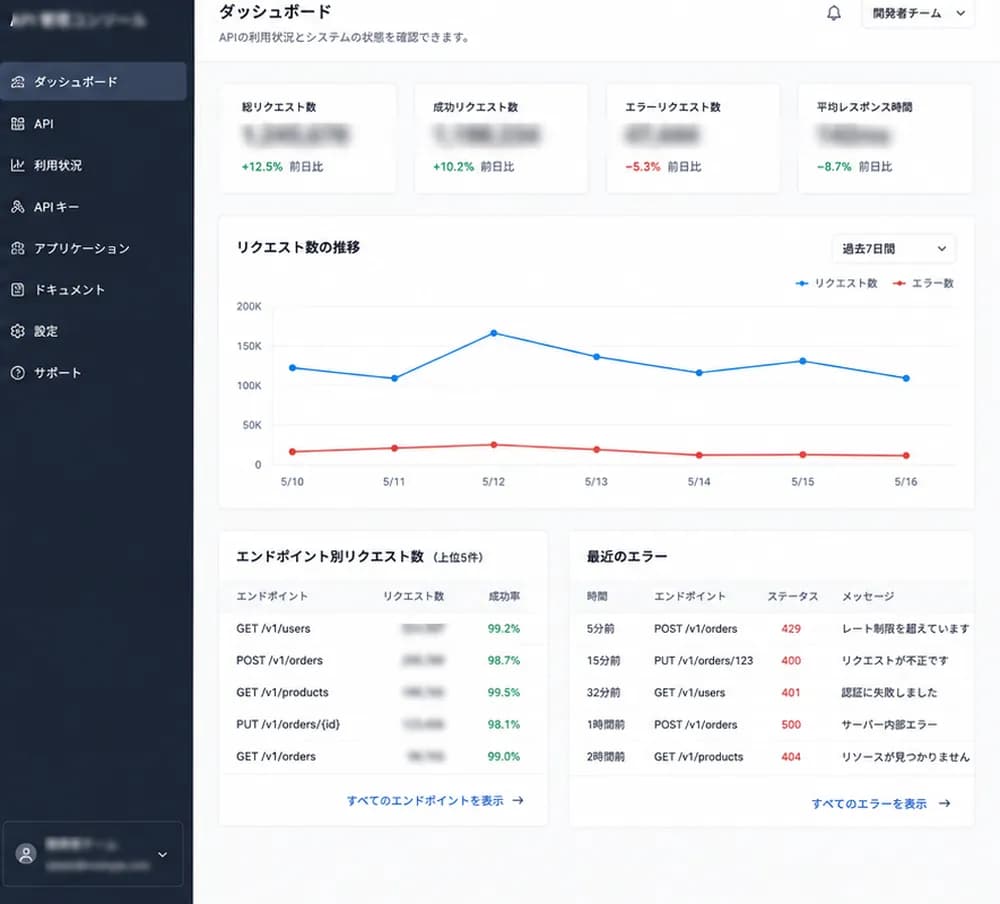Click the ダッシュボード sidebar icon

click(x=18, y=82)
